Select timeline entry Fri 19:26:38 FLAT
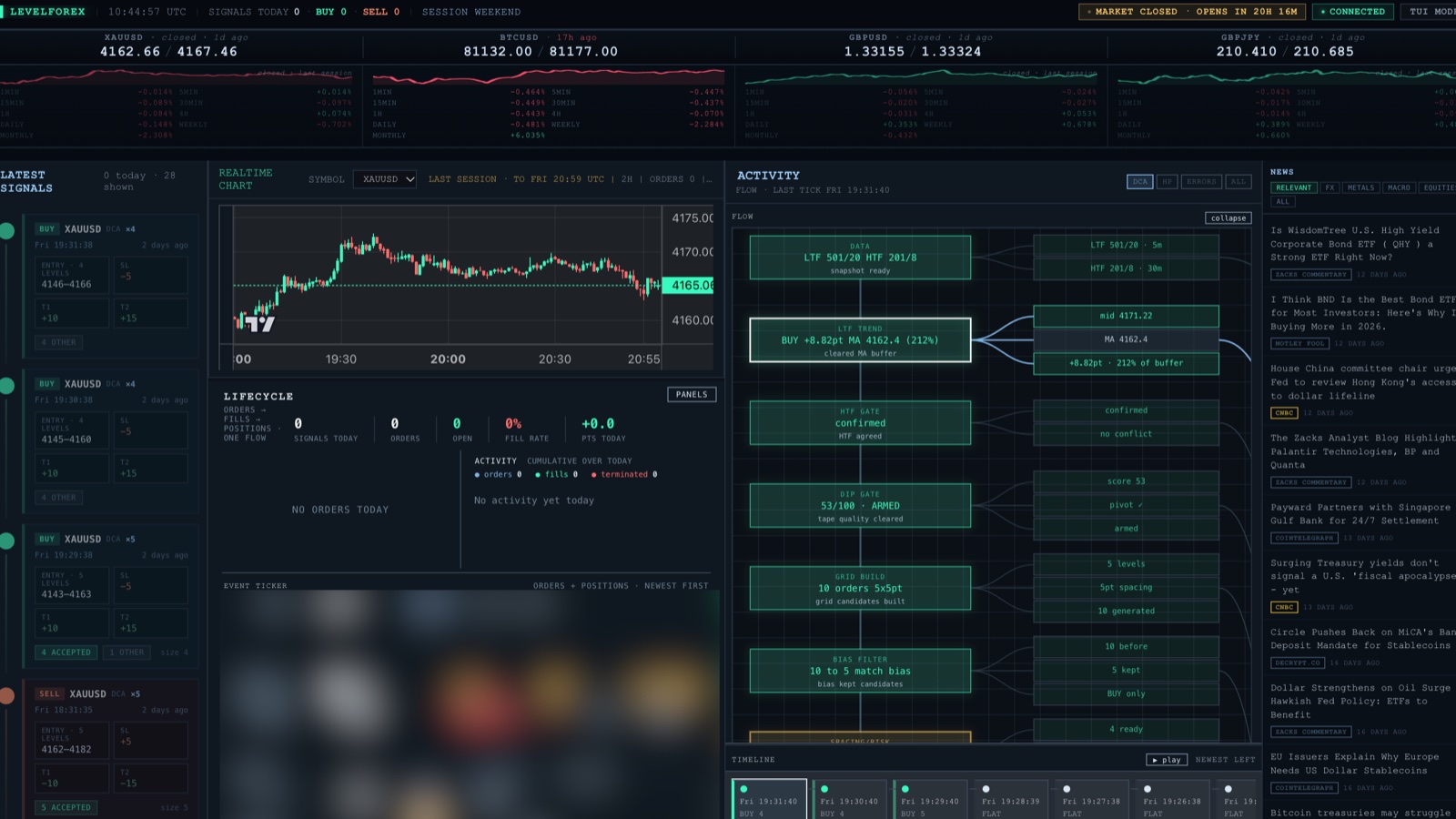The width and height of the screenshot is (1456, 819). tap(1172, 799)
